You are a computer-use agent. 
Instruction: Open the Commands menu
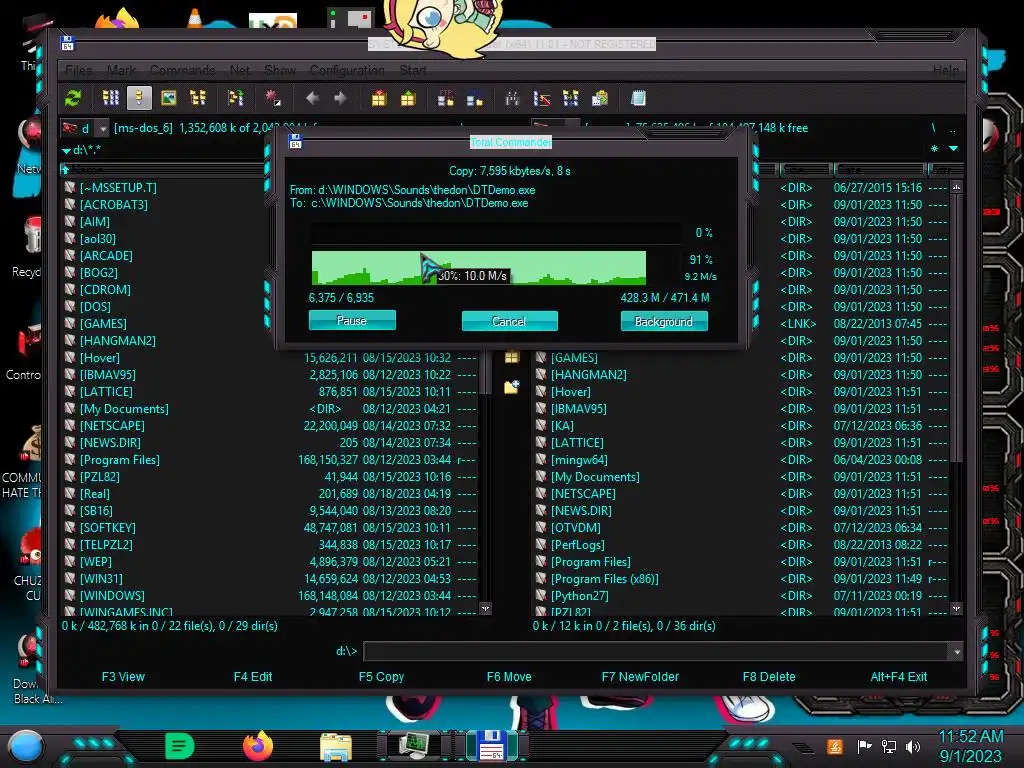point(182,70)
